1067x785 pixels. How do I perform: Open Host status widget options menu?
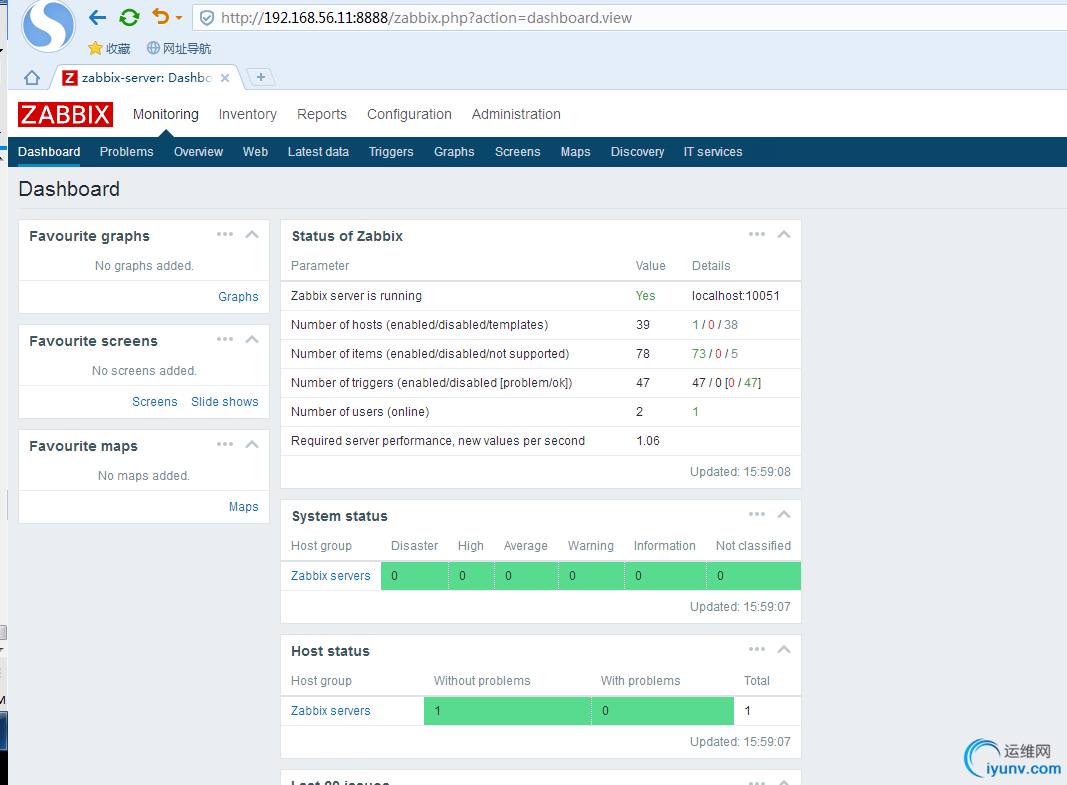757,649
